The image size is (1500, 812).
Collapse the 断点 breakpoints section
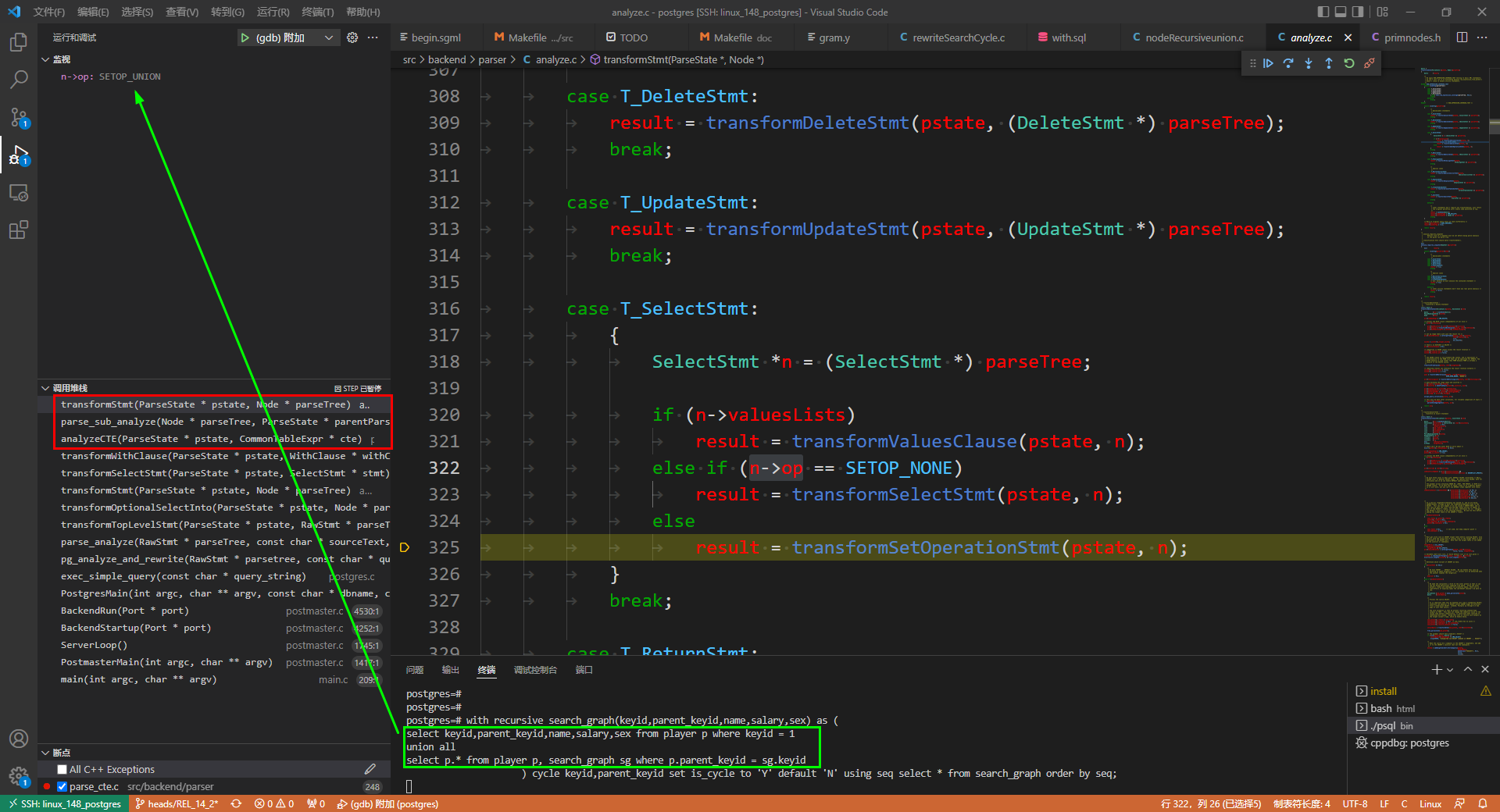tap(45, 753)
